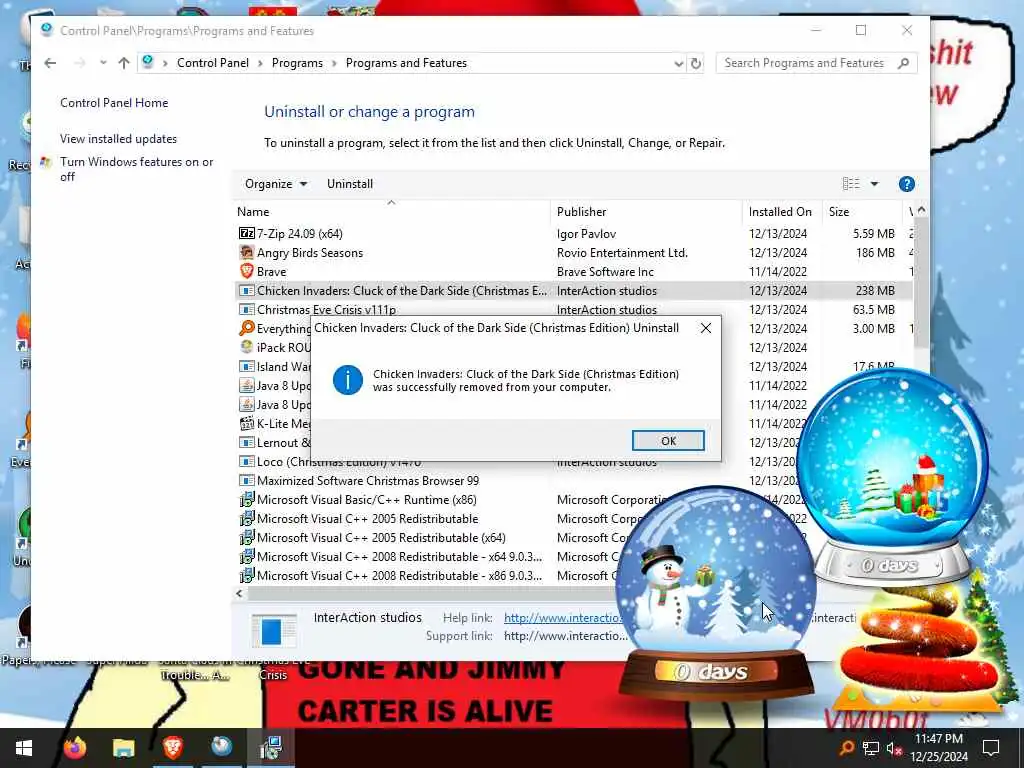Click the muted volume tray icon

tap(893, 748)
